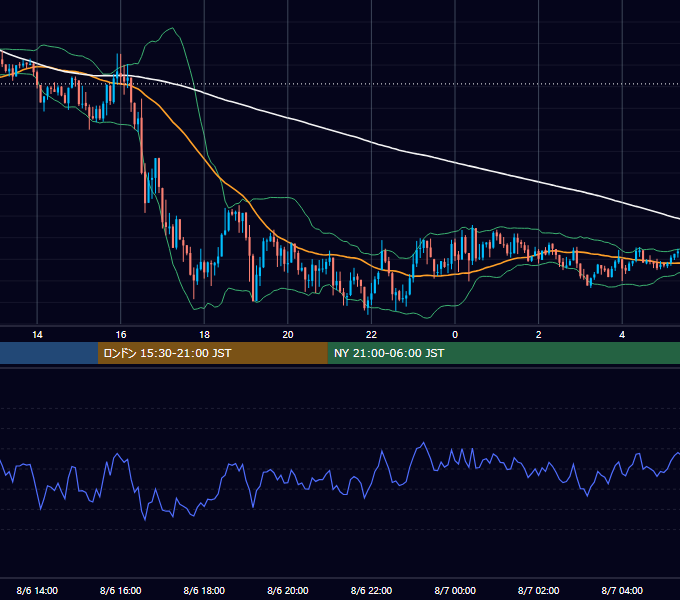Click the '8/6 20:00' time label
This screenshot has width=680, height=600.
(288, 590)
